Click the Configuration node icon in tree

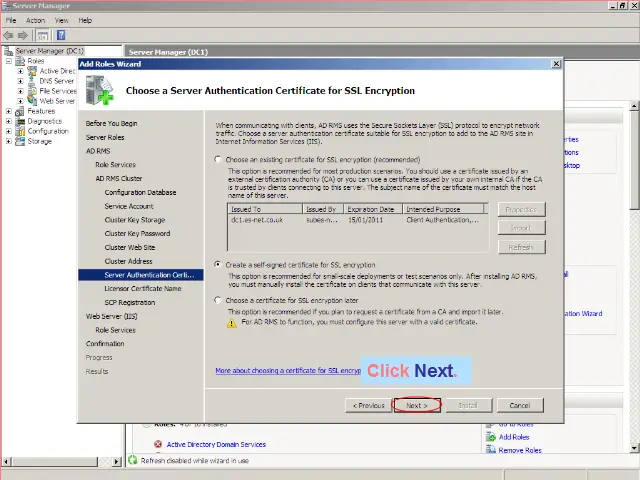click(20, 131)
